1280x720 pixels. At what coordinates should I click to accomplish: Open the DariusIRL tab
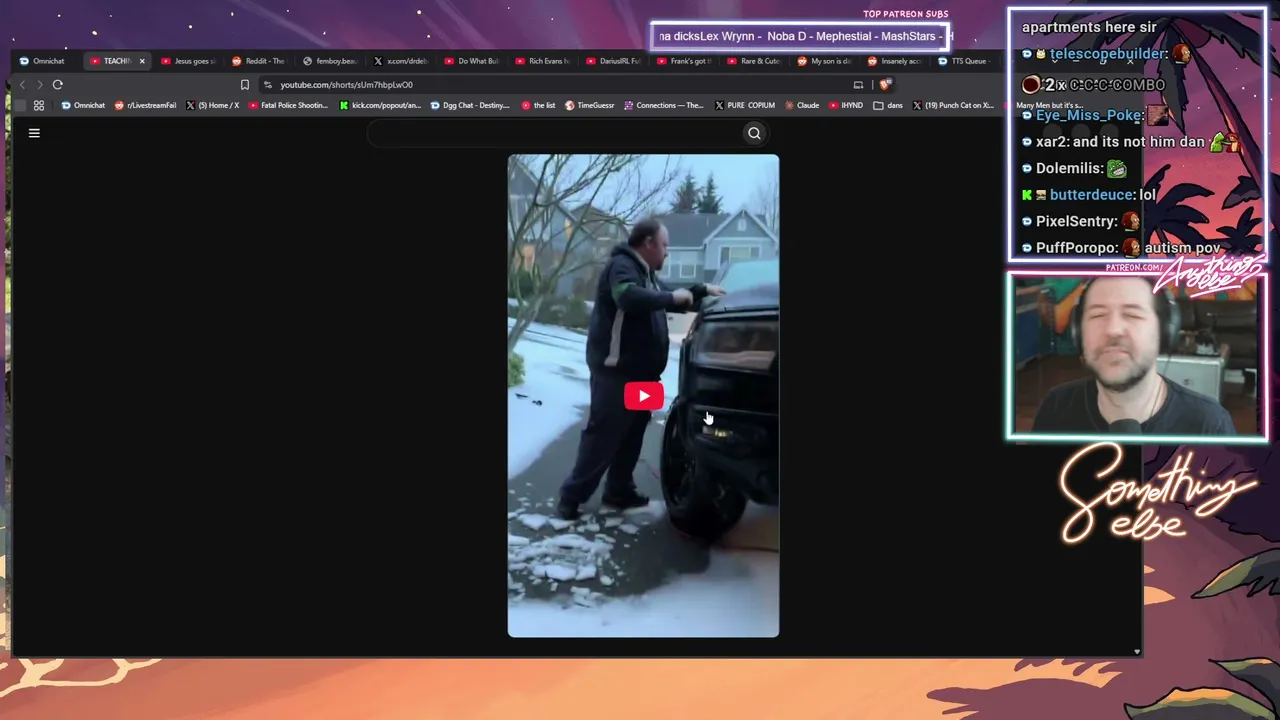click(614, 61)
